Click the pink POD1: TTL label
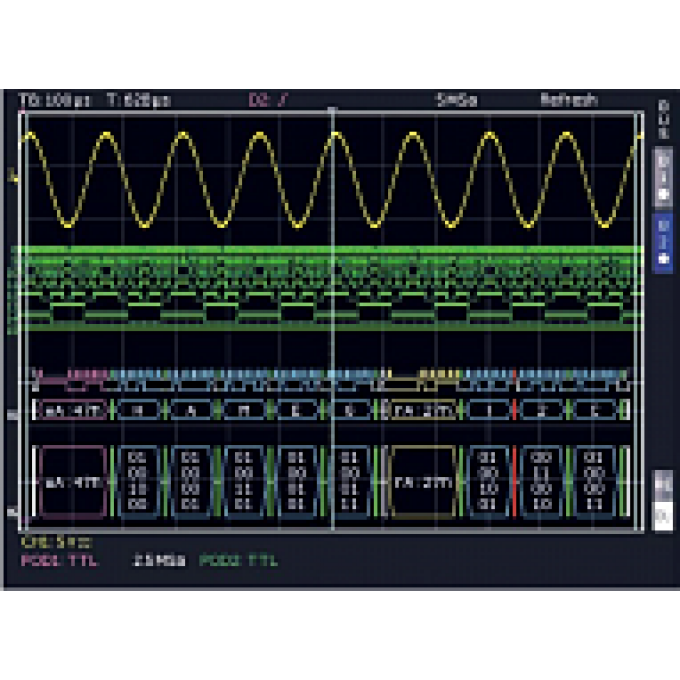The image size is (680, 680). [59, 561]
